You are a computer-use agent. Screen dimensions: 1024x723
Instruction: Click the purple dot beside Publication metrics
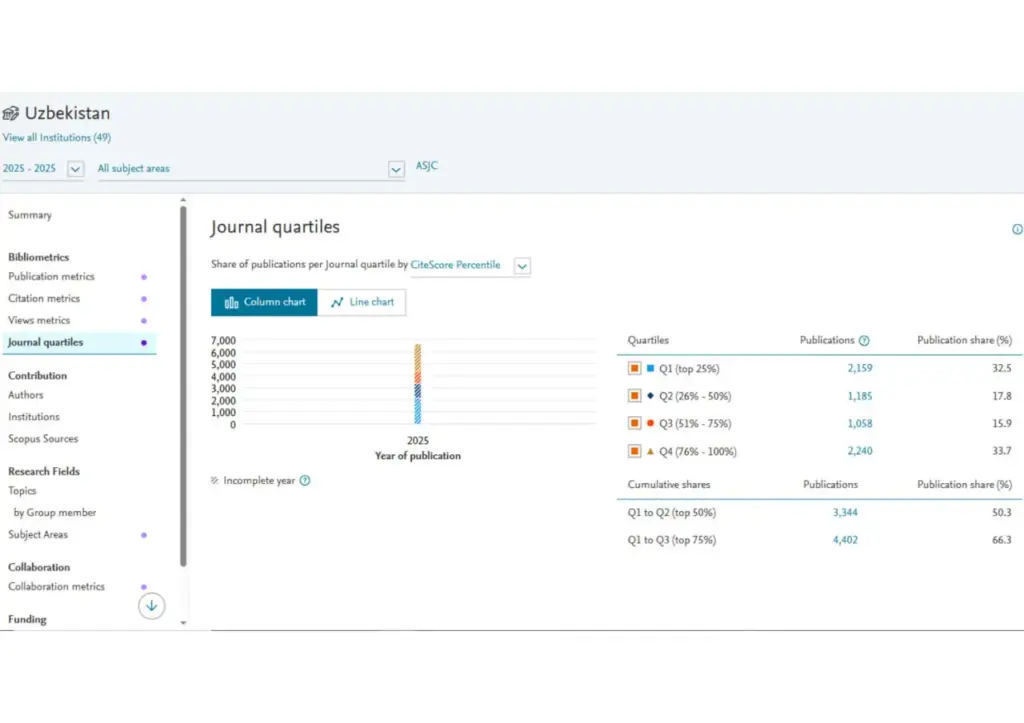tap(144, 277)
